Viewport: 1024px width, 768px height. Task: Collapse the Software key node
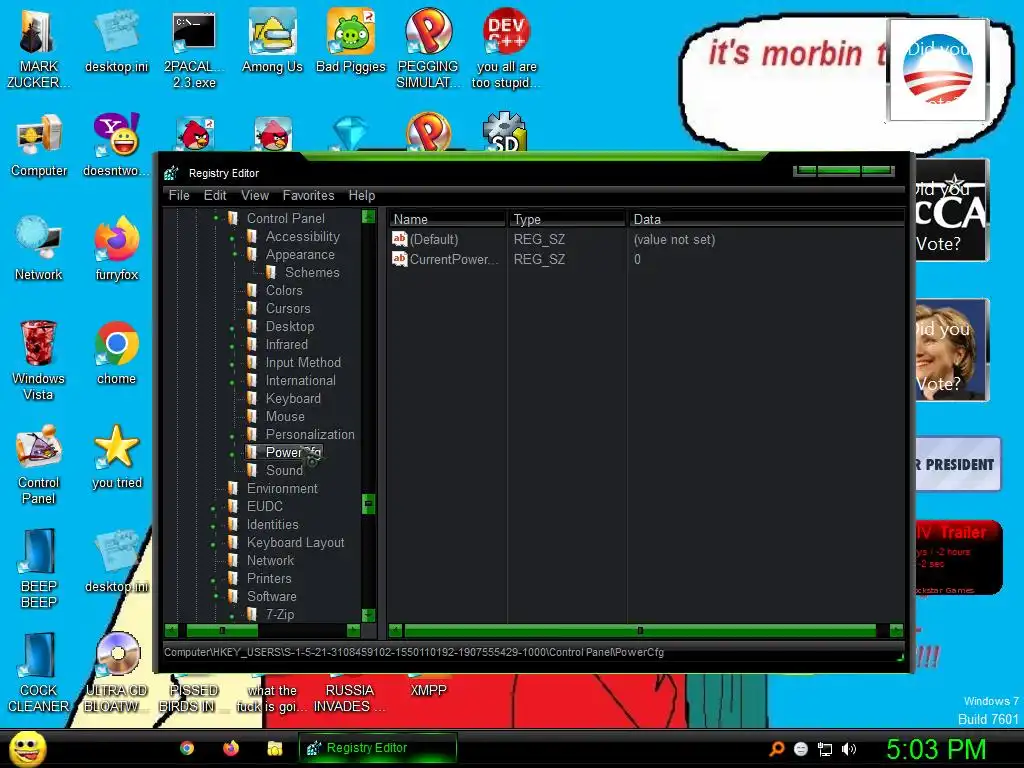click(x=214, y=597)
